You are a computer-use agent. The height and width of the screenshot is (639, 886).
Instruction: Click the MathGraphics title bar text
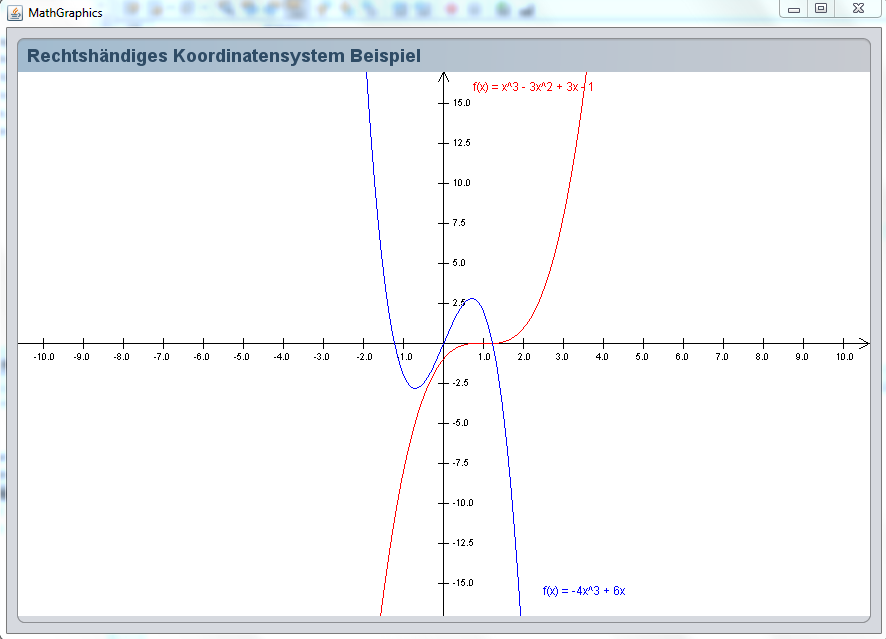[x=65, y=13]
